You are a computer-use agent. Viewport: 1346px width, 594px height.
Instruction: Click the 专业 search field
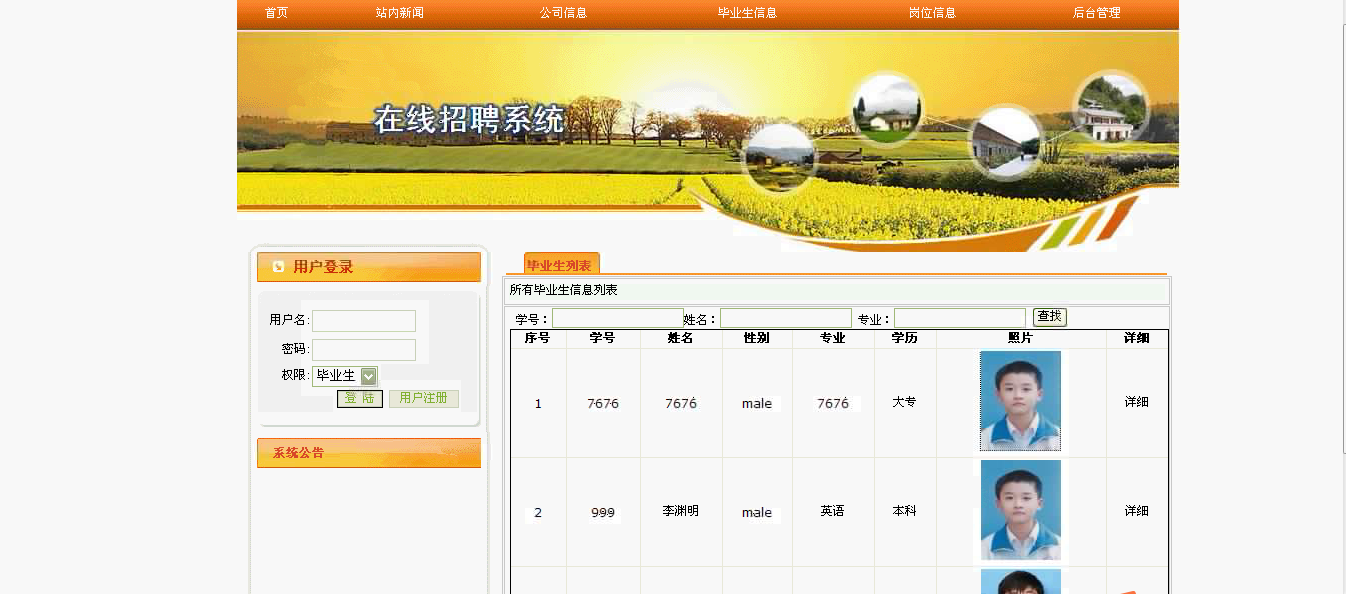(x=960, y=318)
